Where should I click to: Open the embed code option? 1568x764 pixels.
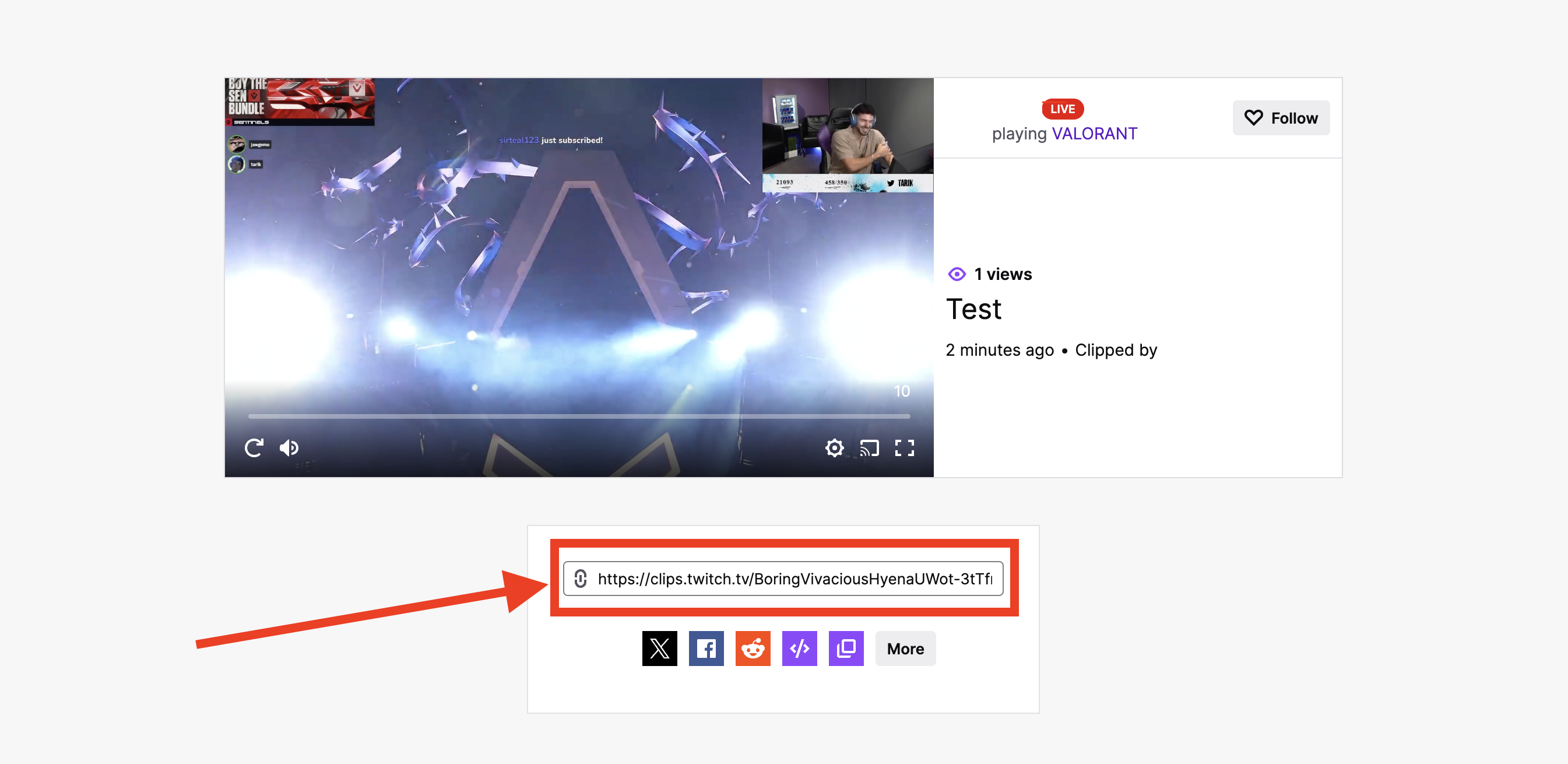pyautogui.click(x=799, y=649)
